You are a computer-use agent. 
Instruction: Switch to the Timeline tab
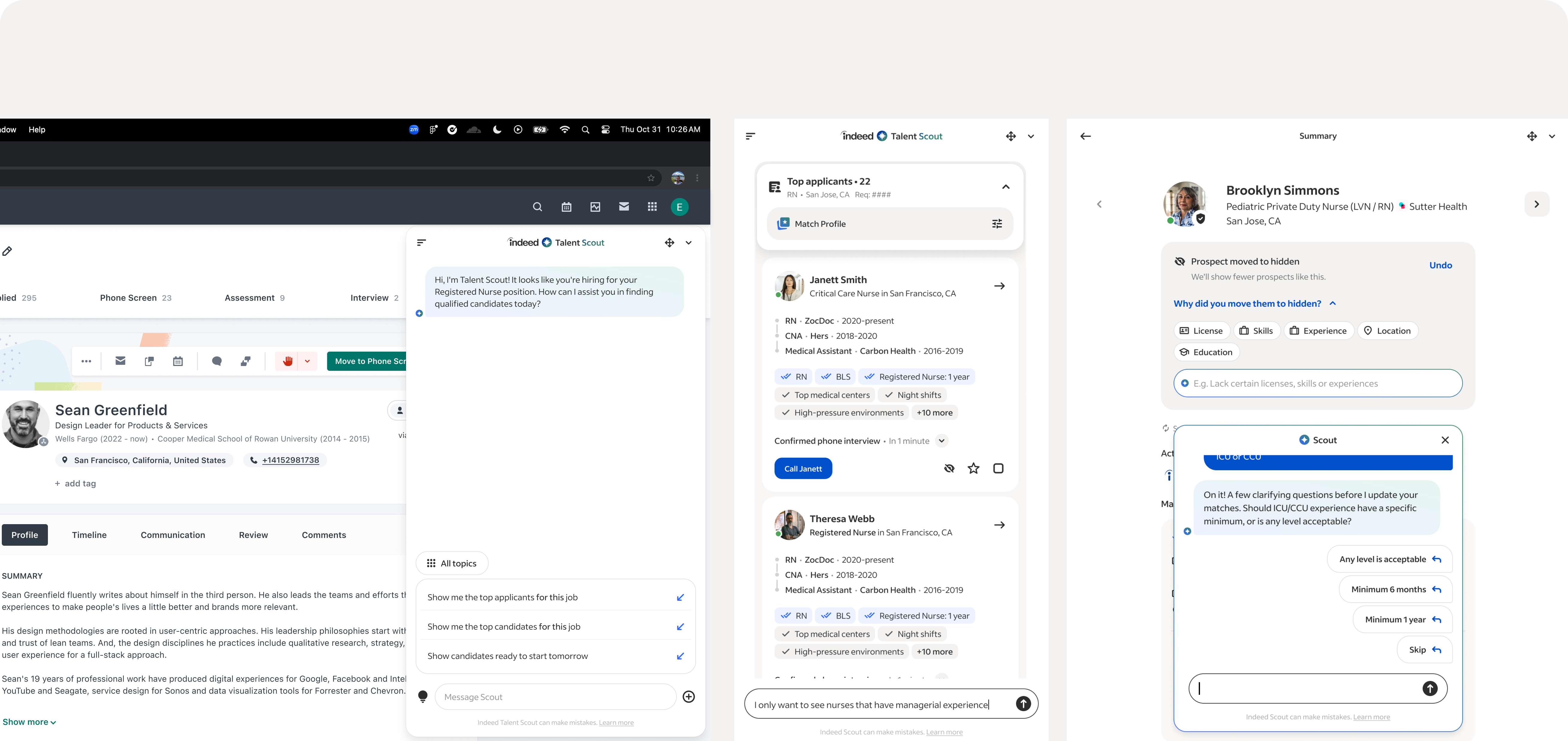tap(89, 535)
